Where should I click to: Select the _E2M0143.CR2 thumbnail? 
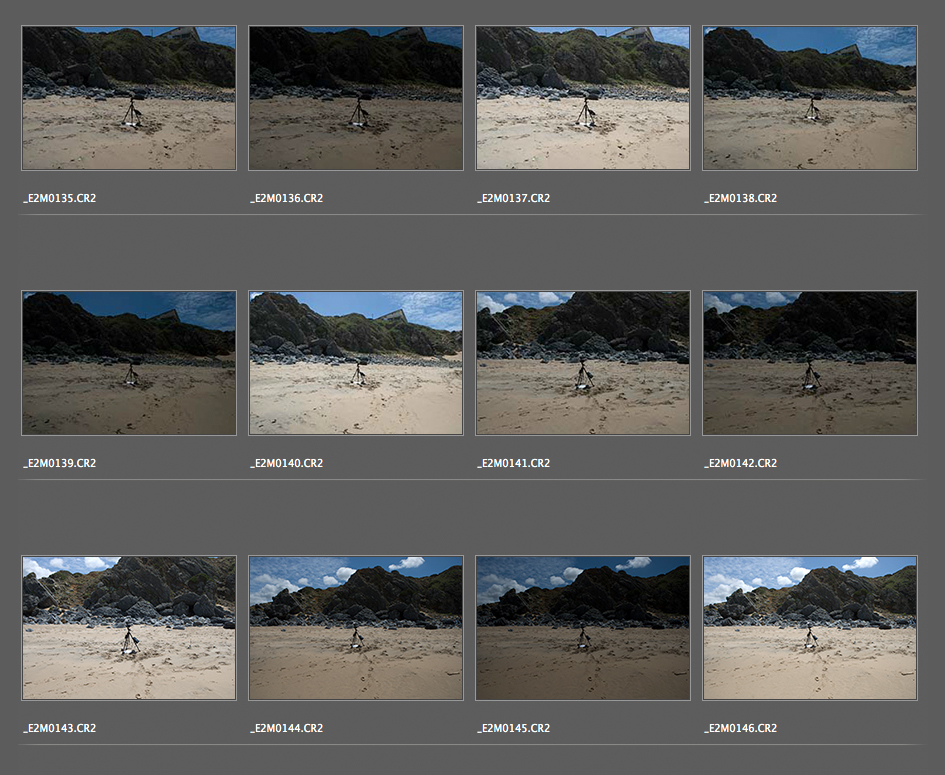coord(129,628)
